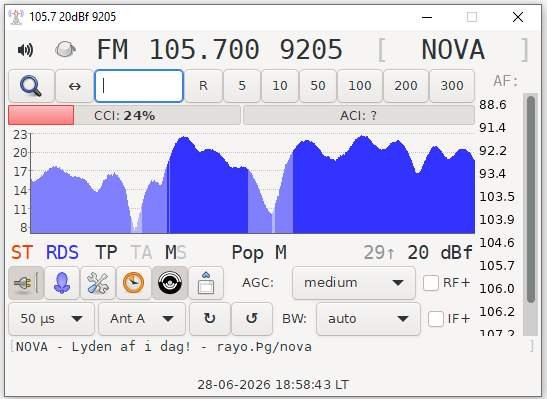The image size is (547, 399).
Task: Open the AGC medium dropdown
Action: point(354,283)
